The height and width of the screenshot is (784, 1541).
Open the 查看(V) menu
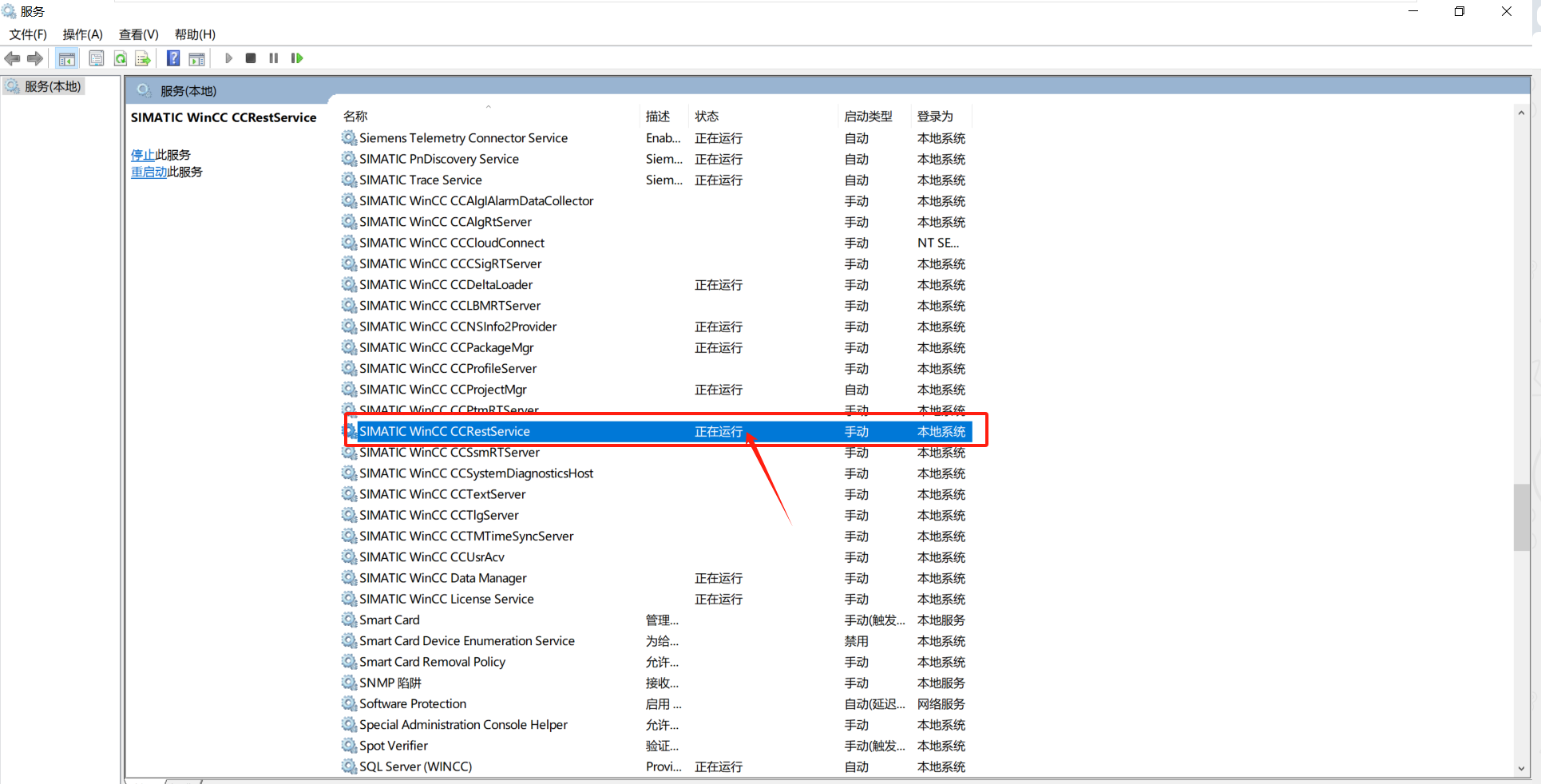(139, 34)
